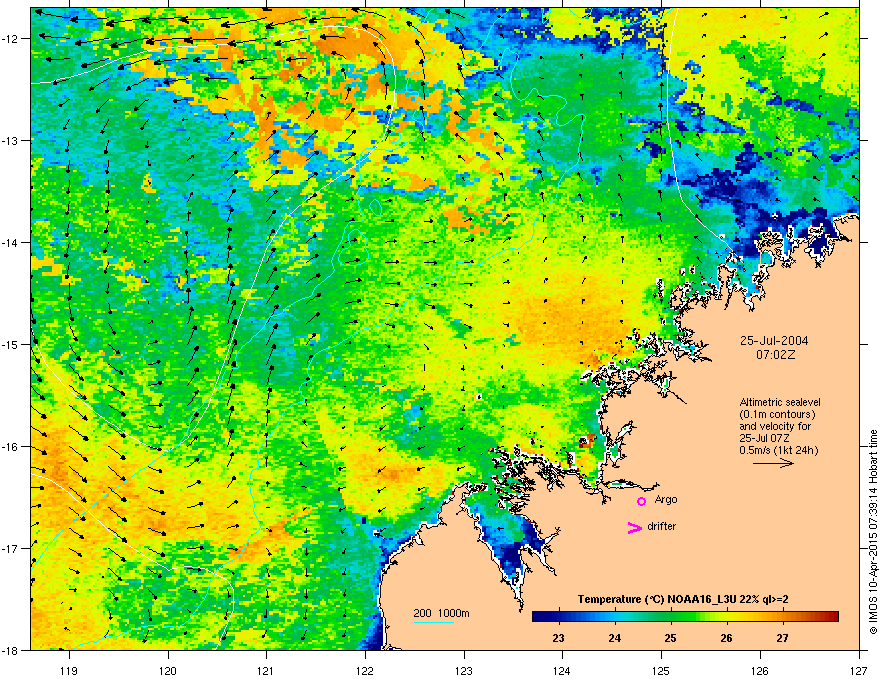The image size is (880, 680).
Task: Click the latitude axis label -13
Action: [11, 140]
